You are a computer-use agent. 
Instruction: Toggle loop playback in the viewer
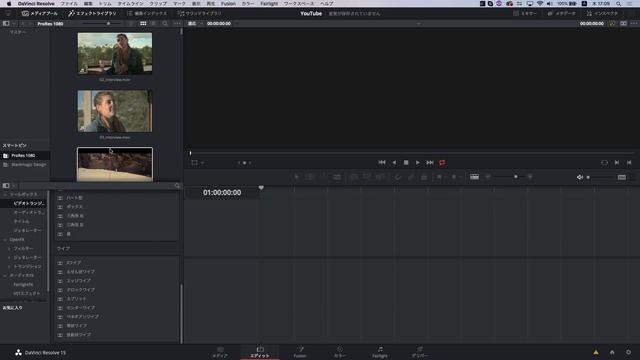point(442,162)
